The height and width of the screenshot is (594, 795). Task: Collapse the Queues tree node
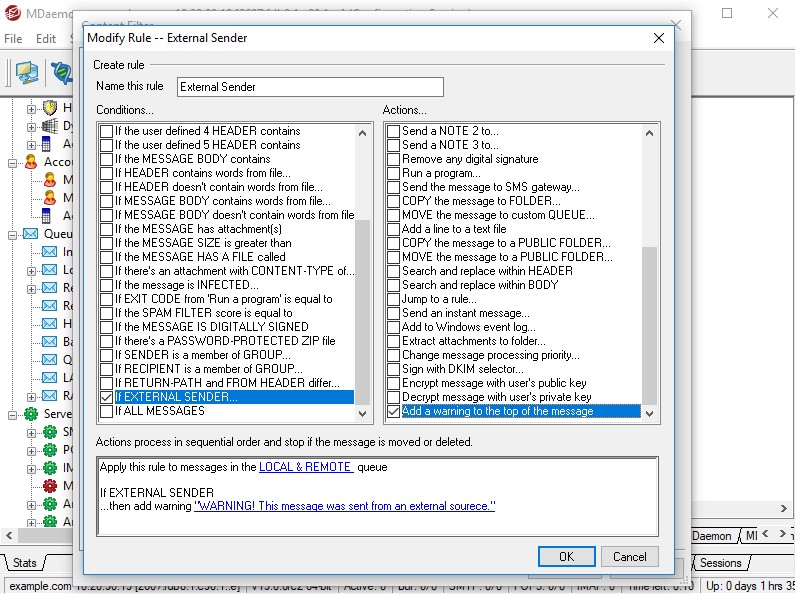pos(12,235)
